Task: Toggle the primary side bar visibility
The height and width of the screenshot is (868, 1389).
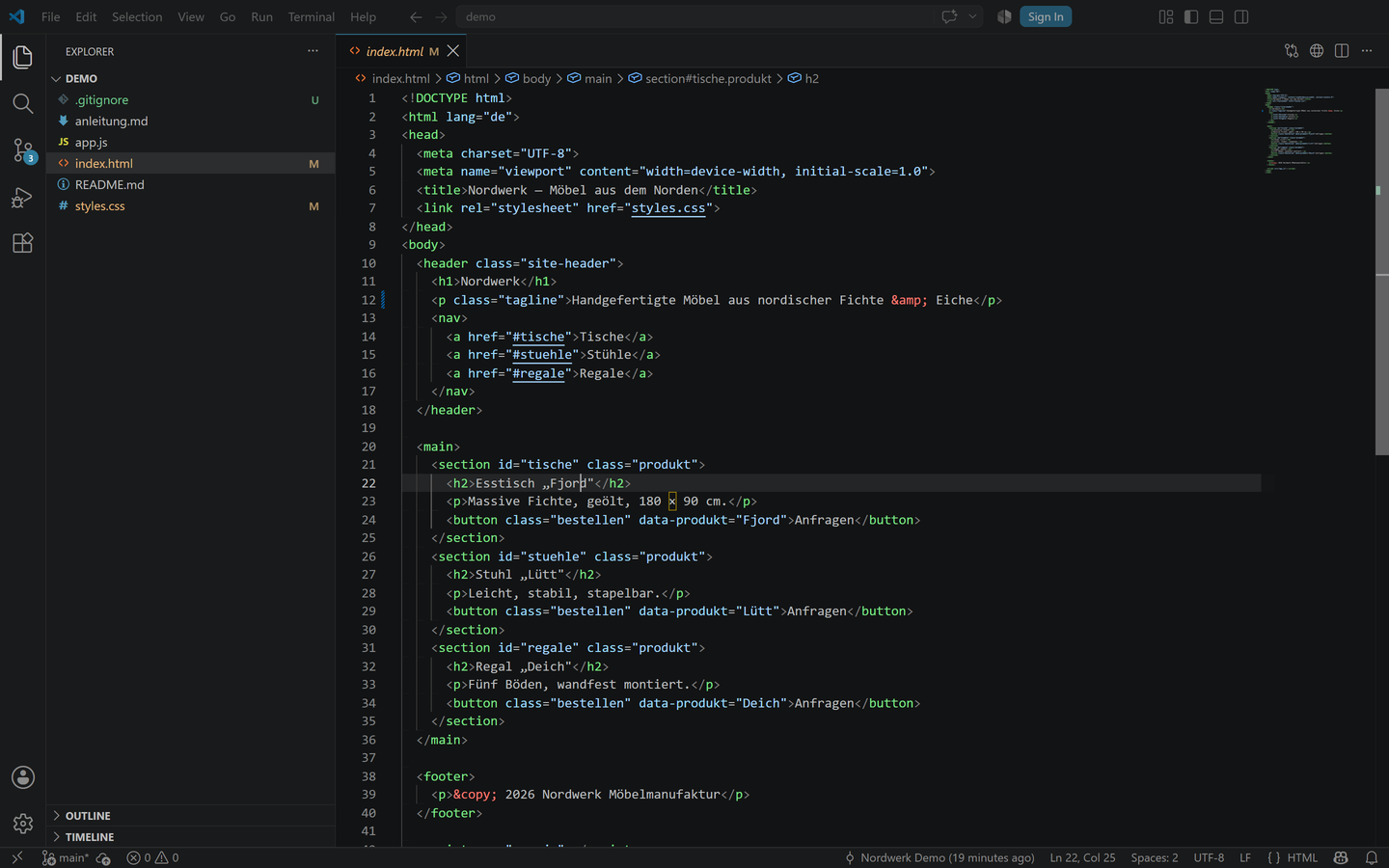Action: 1191,16
